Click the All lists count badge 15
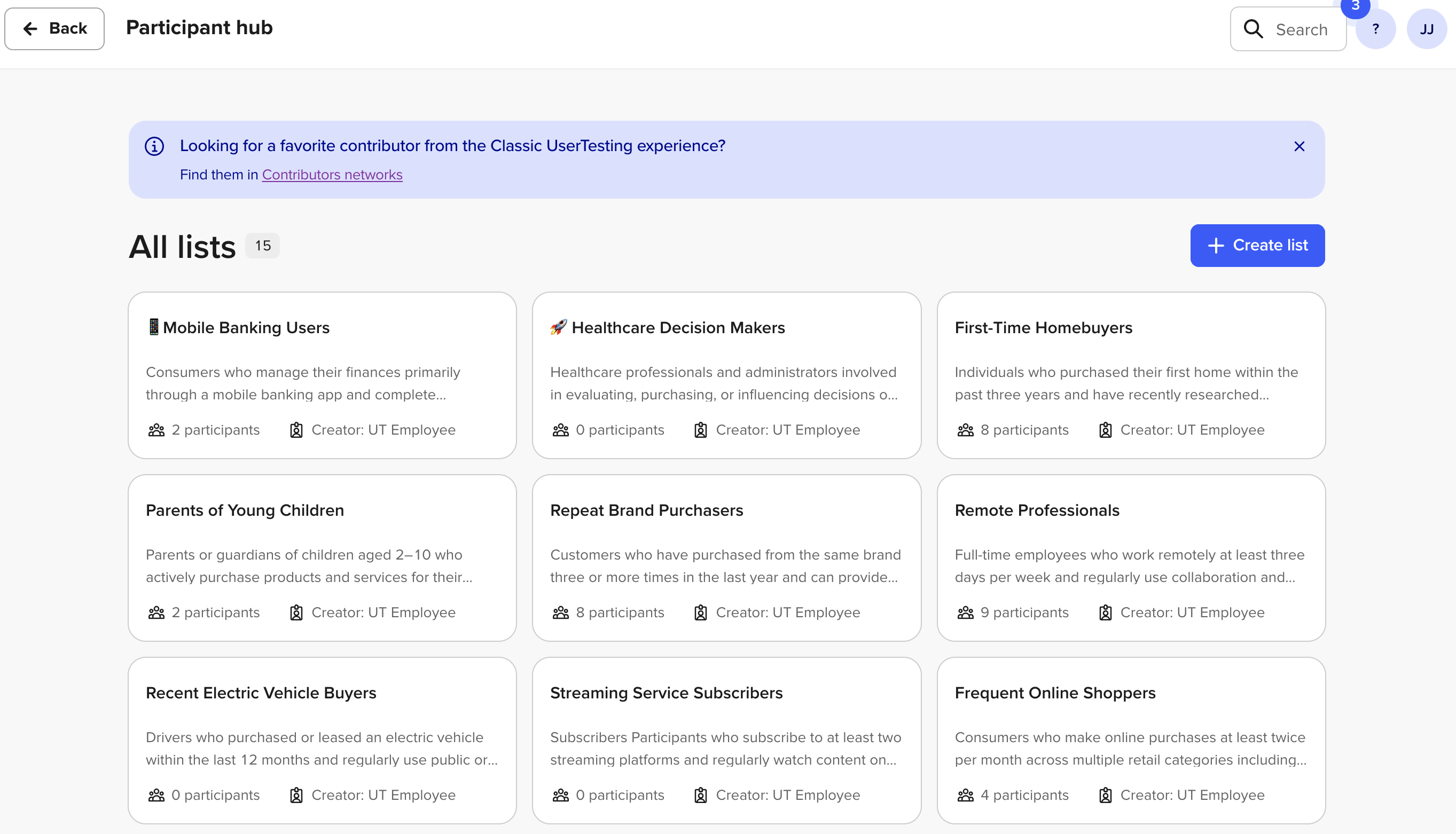Viewport: 1456px width, 834px height. tap(262, 246)
